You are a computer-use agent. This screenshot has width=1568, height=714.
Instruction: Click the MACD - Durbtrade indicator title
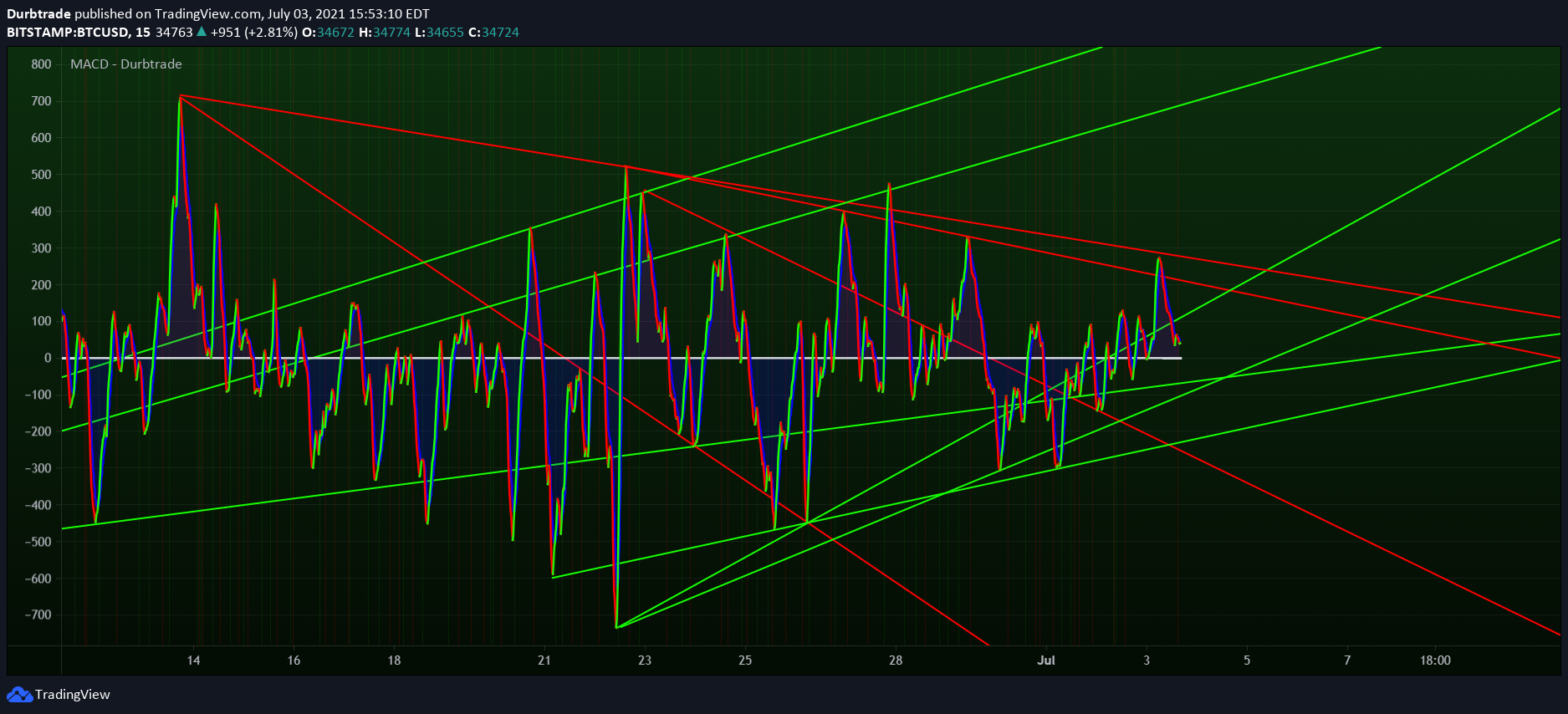tap(126, 64)
